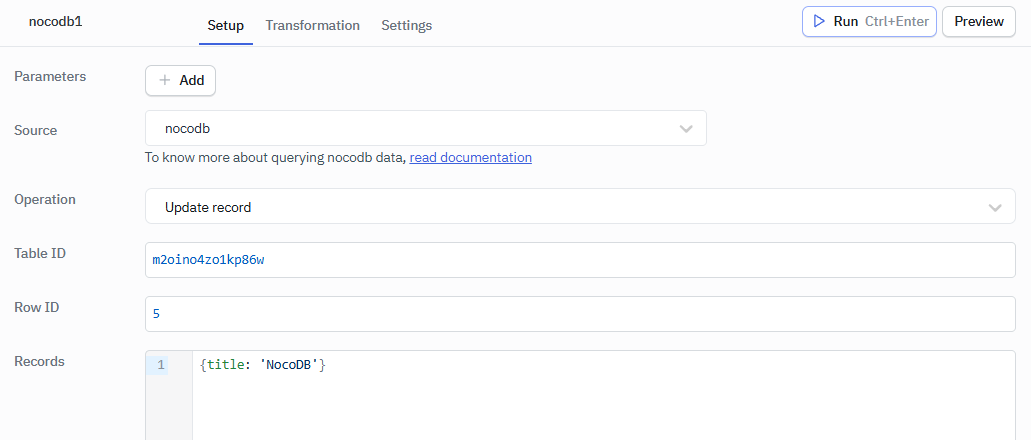Image resolution: width=1031 pixels, height=440 pixels.
Task: Add a new parameter
Action: click(x=180, y=81)
